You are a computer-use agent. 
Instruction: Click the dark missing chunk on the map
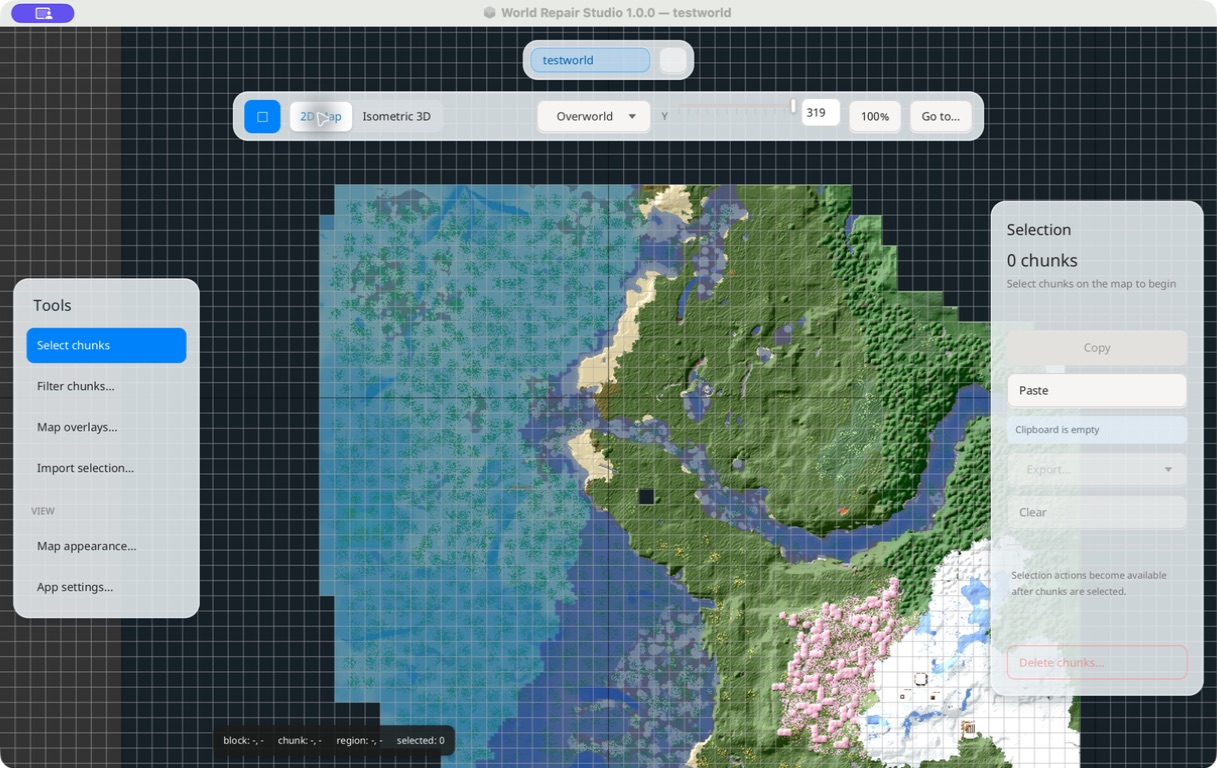(646, 496)
